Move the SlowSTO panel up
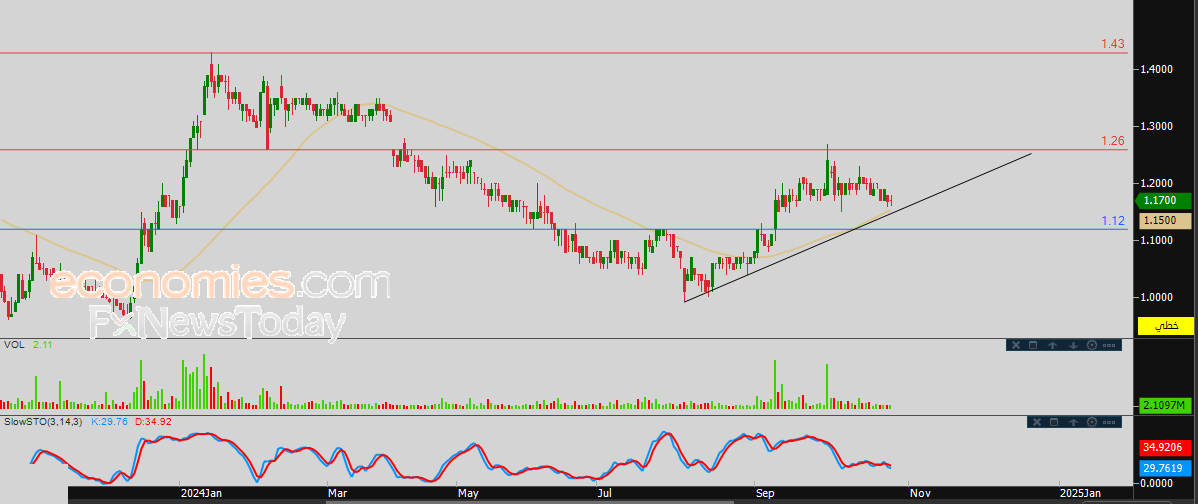This screenshot has width=1198, height=504. [x=1073, y=422]
